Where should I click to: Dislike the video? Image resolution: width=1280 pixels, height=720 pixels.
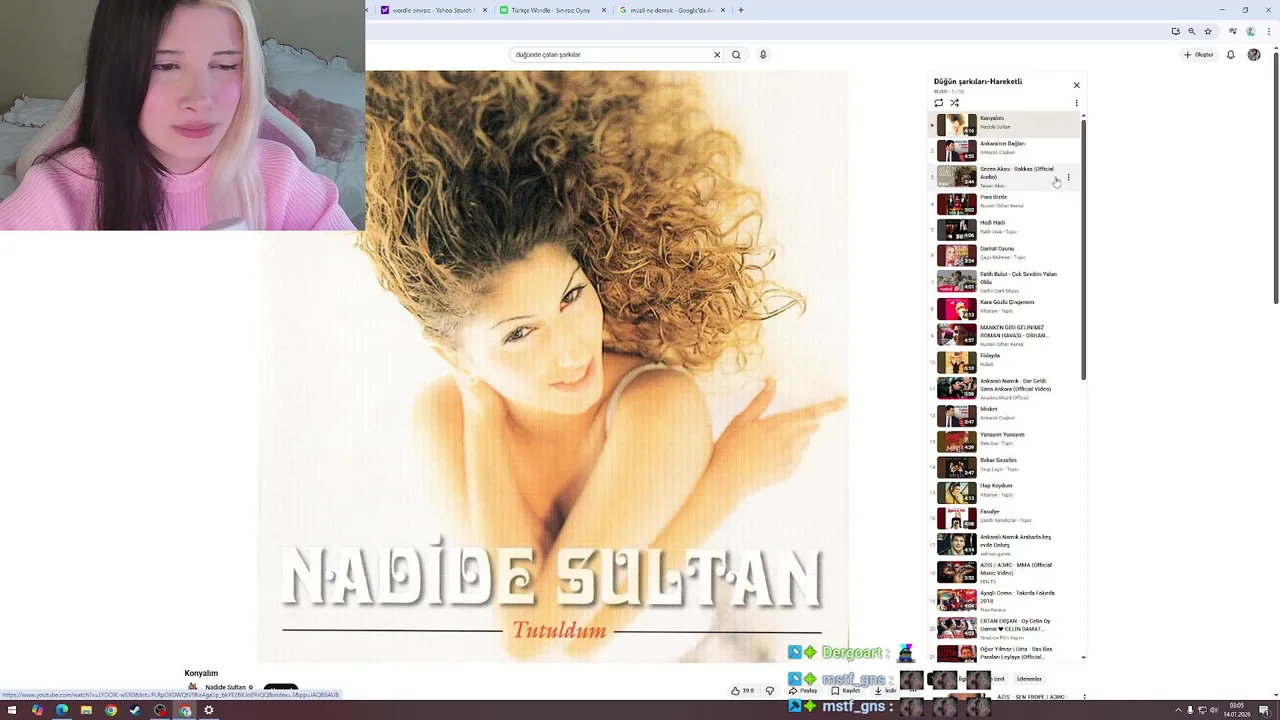(769, 690)
